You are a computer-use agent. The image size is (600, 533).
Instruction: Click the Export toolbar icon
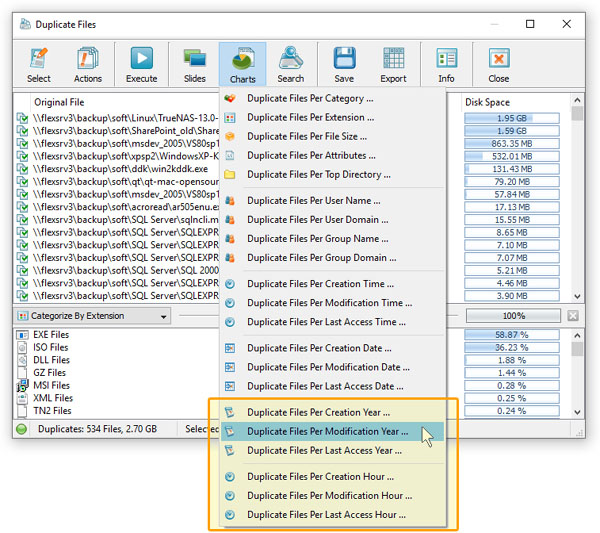[x=393, y=65]
